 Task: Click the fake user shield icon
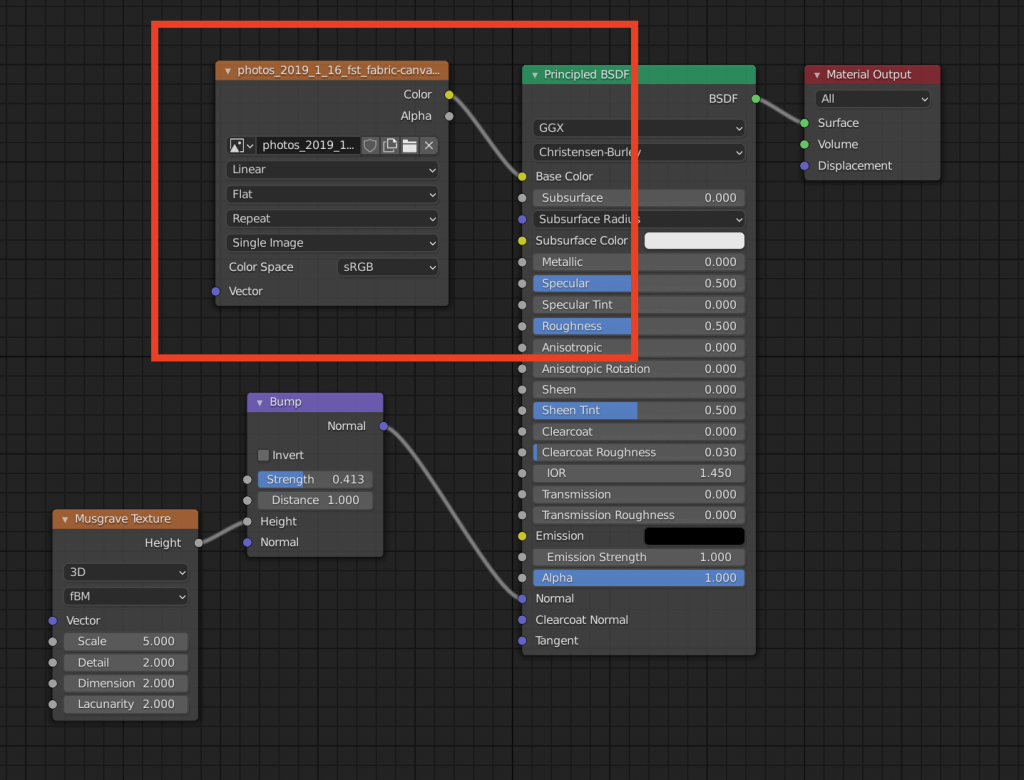coord(370,146)
